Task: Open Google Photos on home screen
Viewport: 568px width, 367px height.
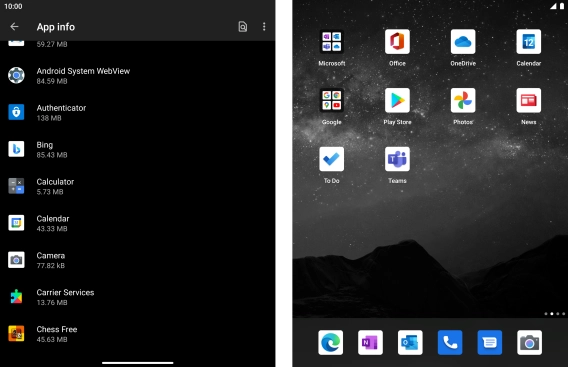Action: pos(463,100)
